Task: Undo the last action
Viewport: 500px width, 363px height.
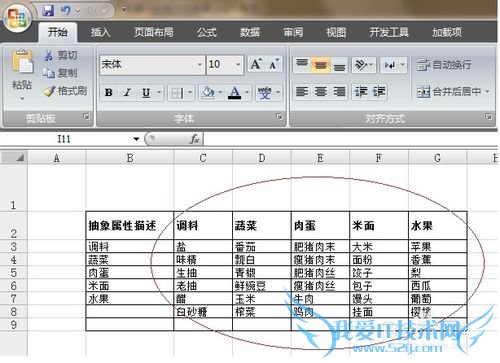Action: point(65,11)
